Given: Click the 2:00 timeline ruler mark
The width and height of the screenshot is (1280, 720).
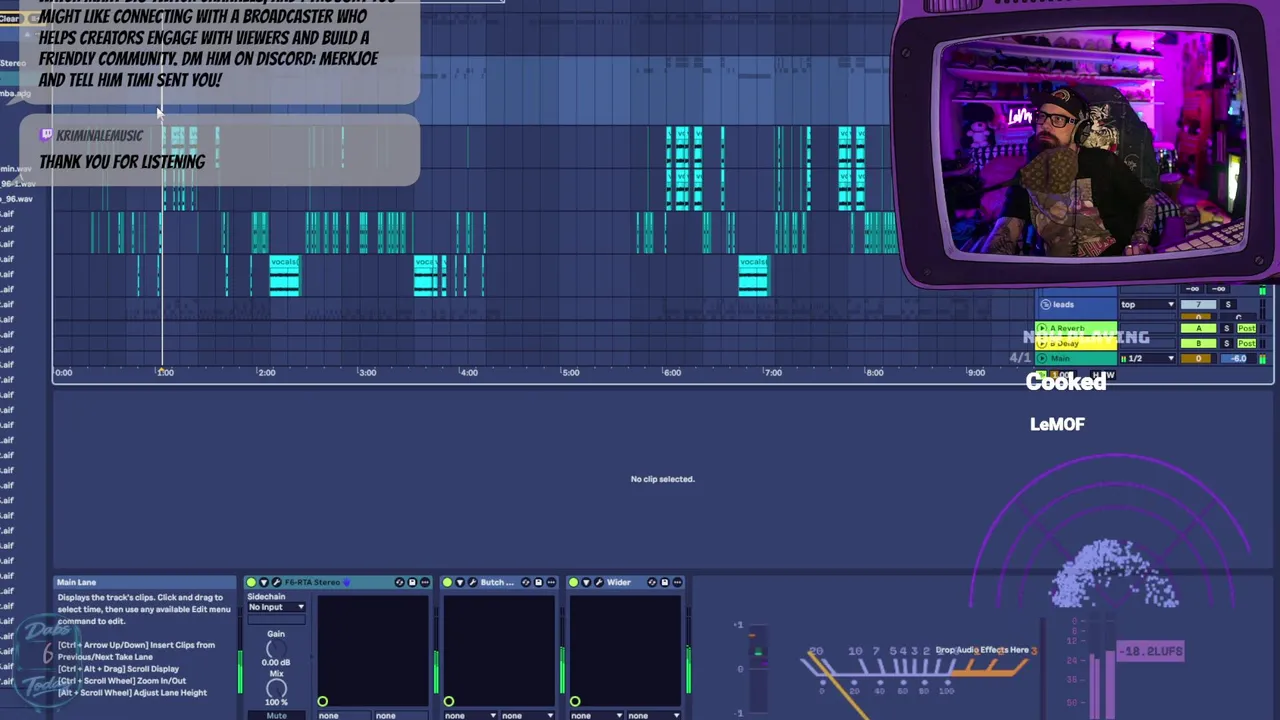Looking at the screenshot, I should (x=266, y=372).
